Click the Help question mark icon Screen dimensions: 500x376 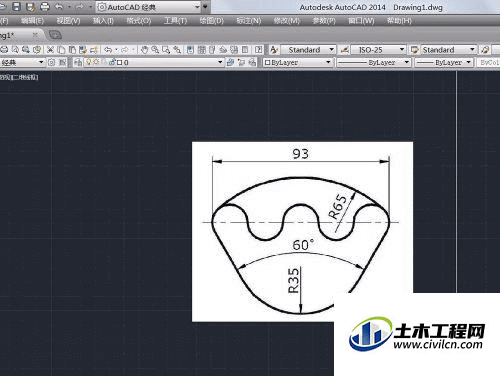(258, 50)
